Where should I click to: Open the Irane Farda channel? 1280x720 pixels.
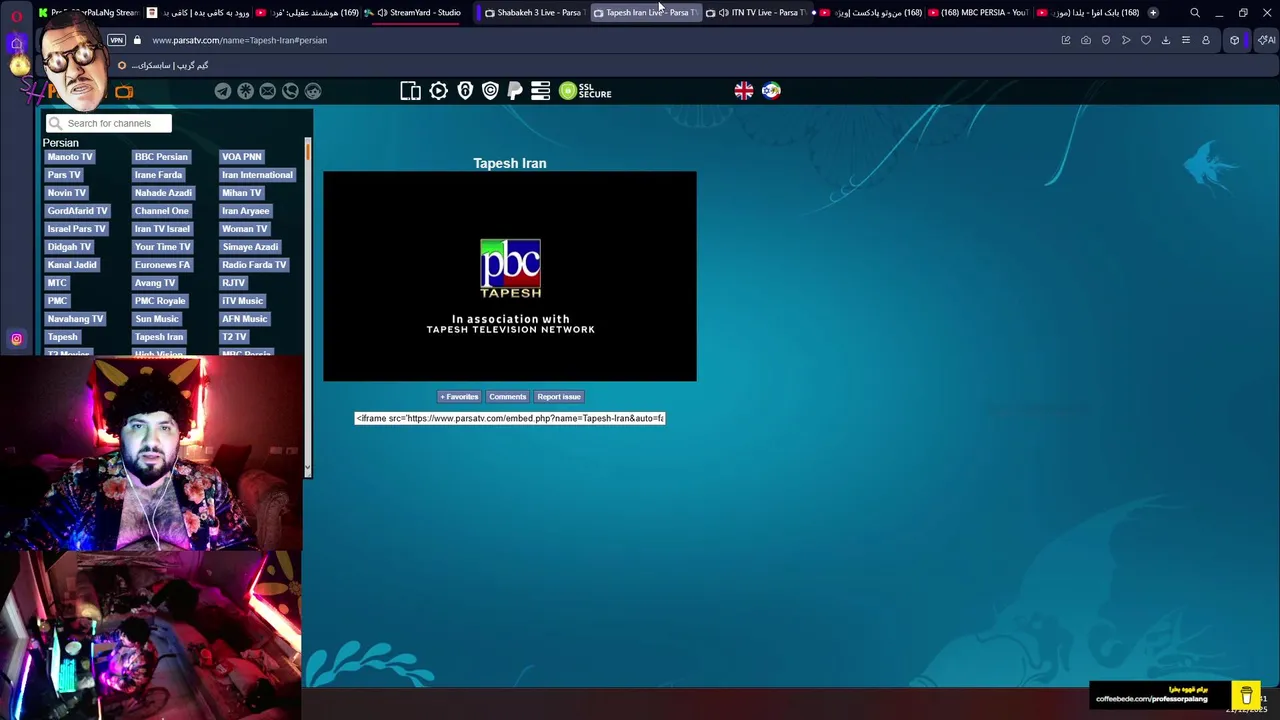[x=158, y=175]
